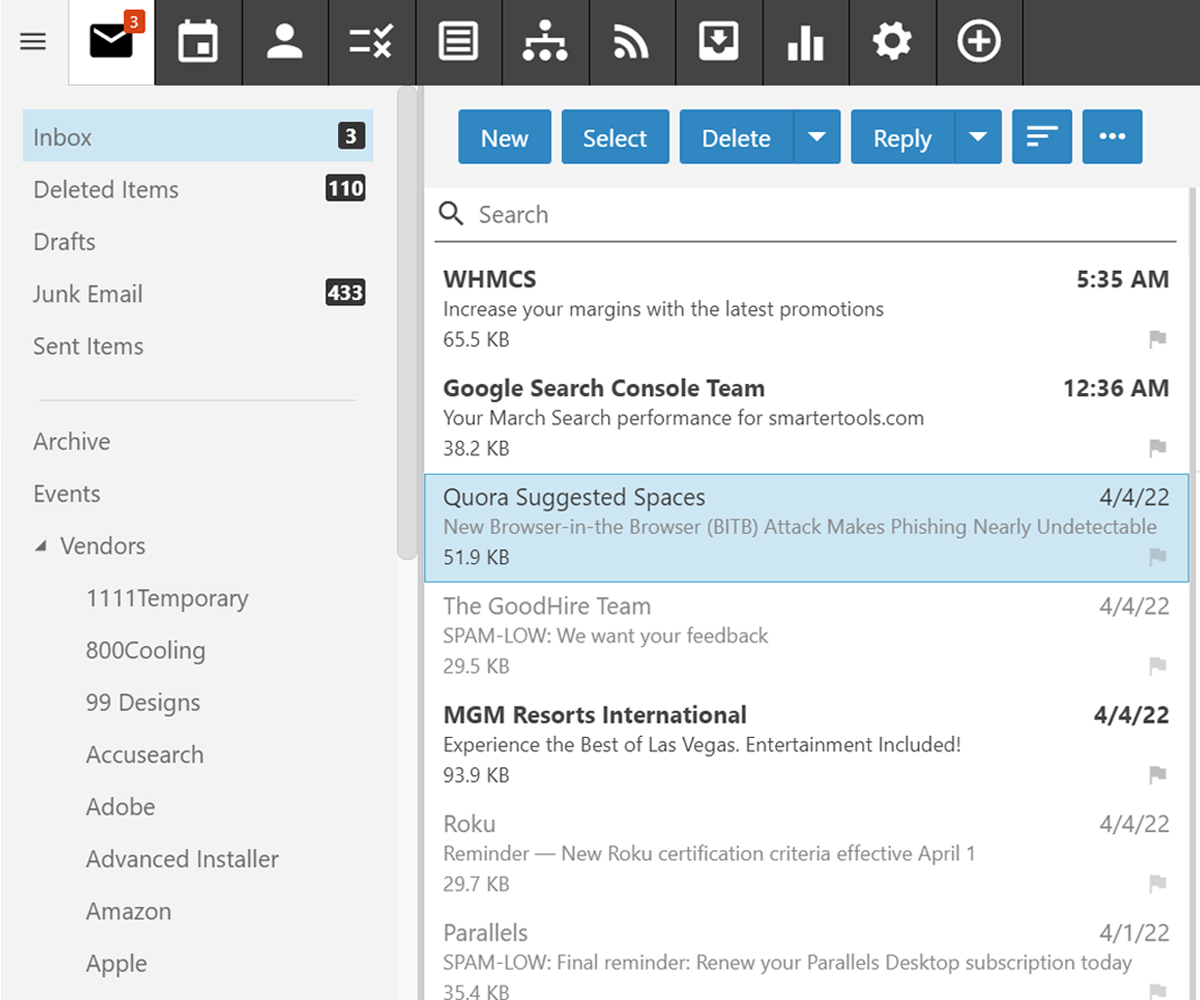Viewport: 1200px width, 1000px height.
Task: Flag the WHMCS email
Action: 1157,340
